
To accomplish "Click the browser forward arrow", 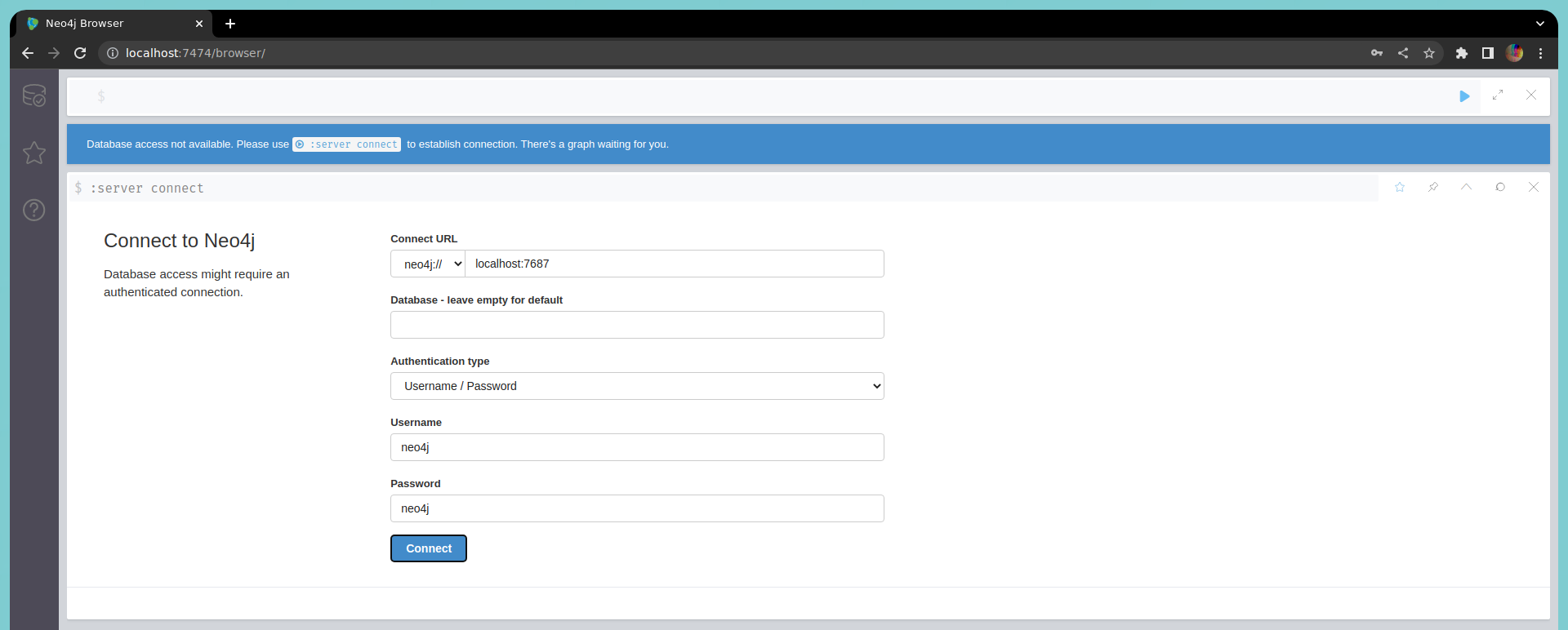I will [x=54, y=53].
